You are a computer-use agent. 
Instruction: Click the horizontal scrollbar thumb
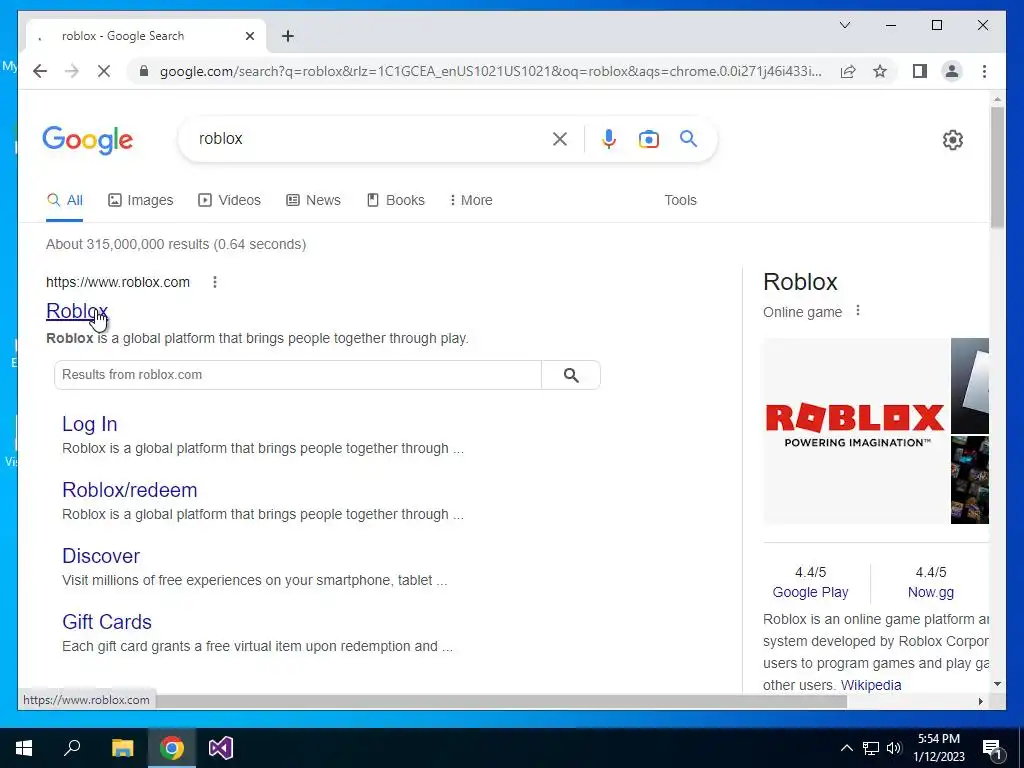pos(501,701)
